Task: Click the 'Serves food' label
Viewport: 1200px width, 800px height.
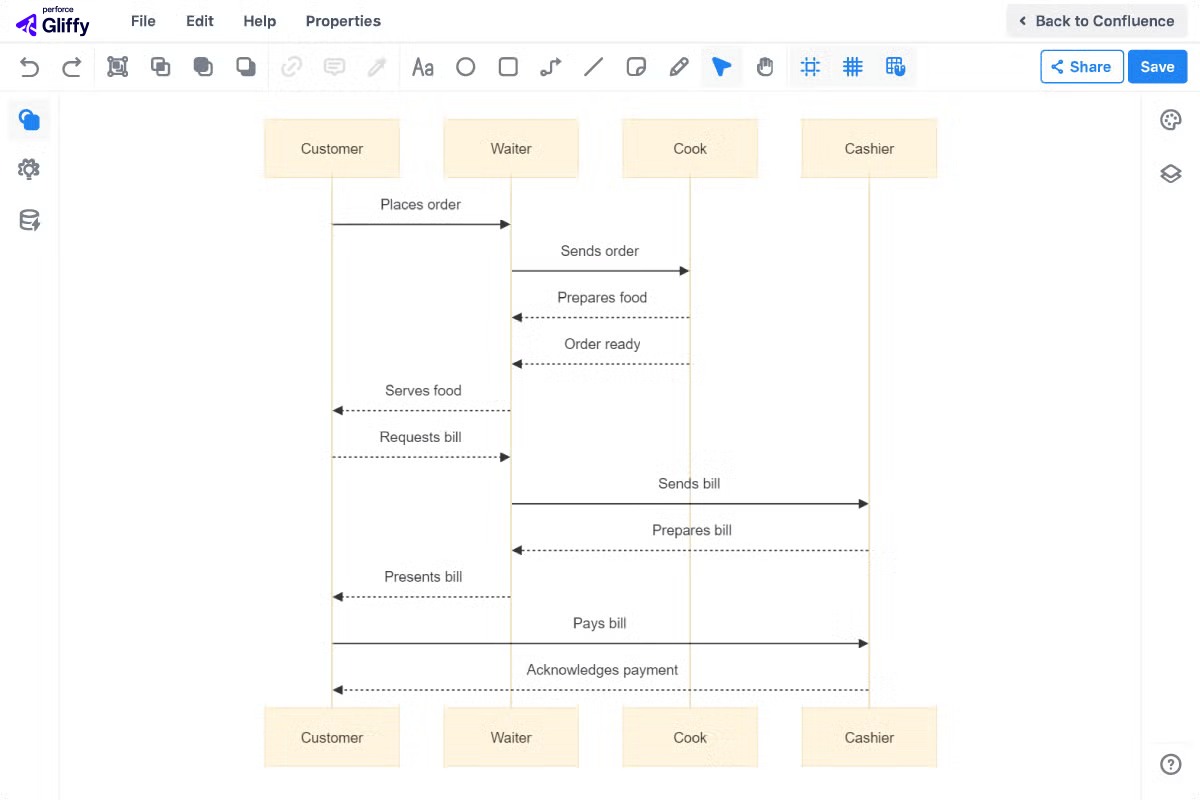Action: 423,391
